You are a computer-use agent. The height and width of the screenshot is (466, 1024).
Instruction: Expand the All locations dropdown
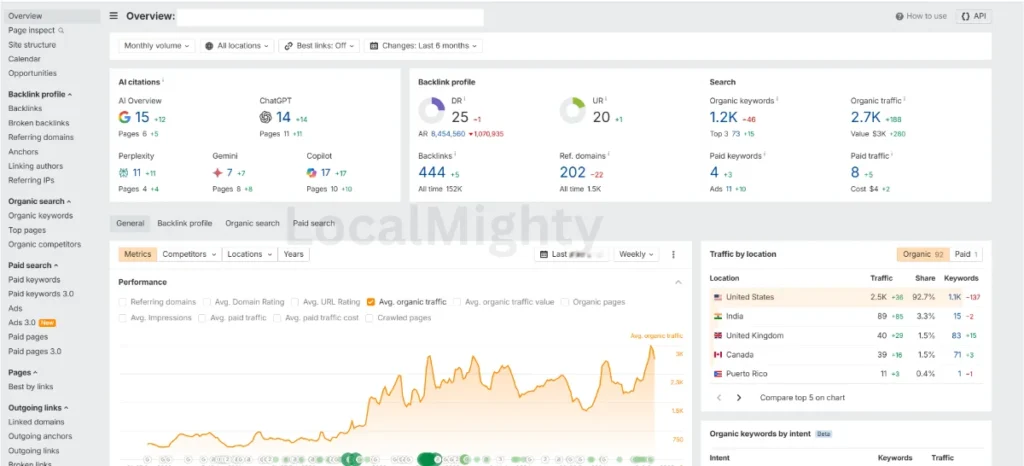237,46
